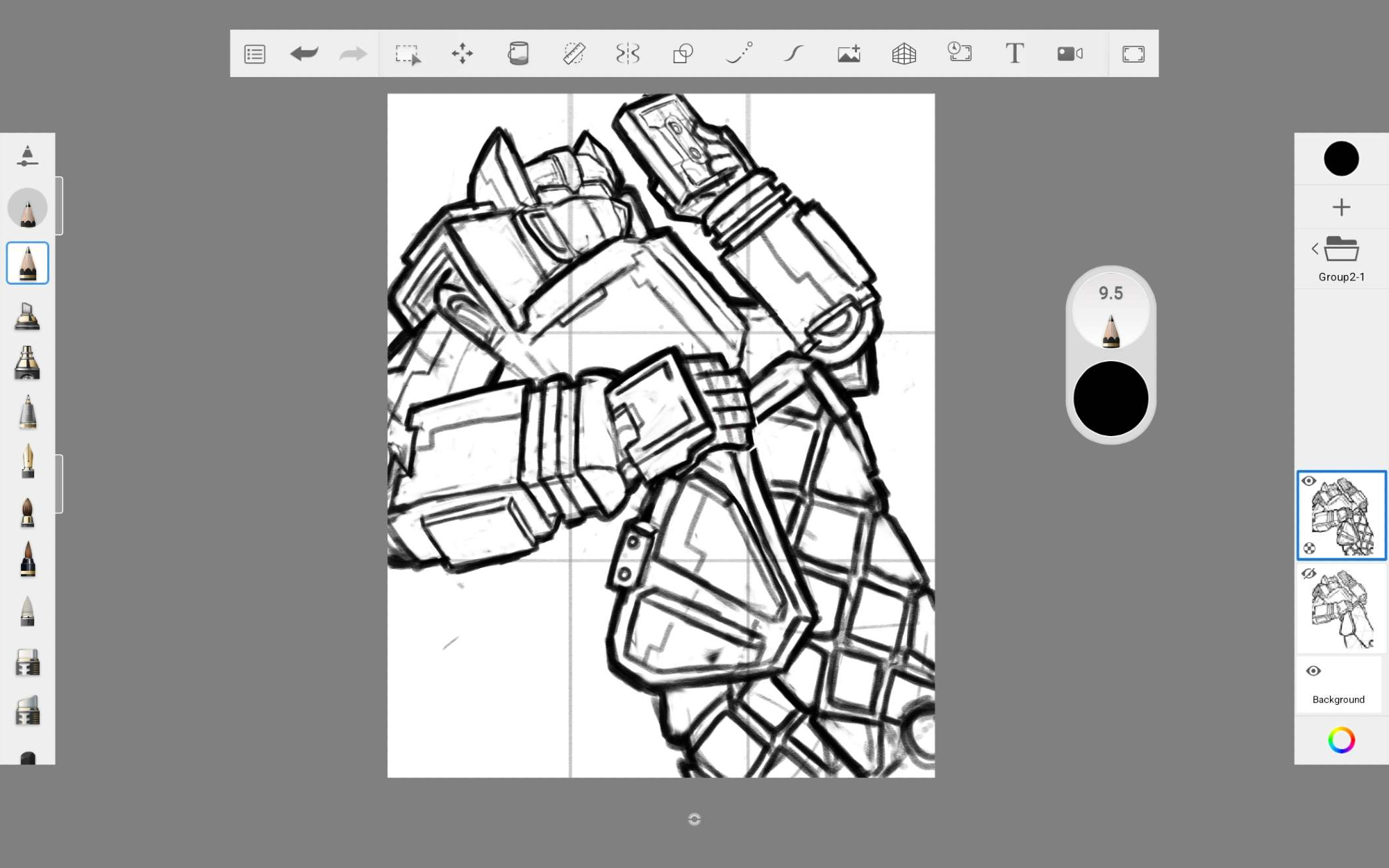This screenshot has width=1389, height=868.
Task: Start time-lapse recording with camera icon
Action: 1070,53
